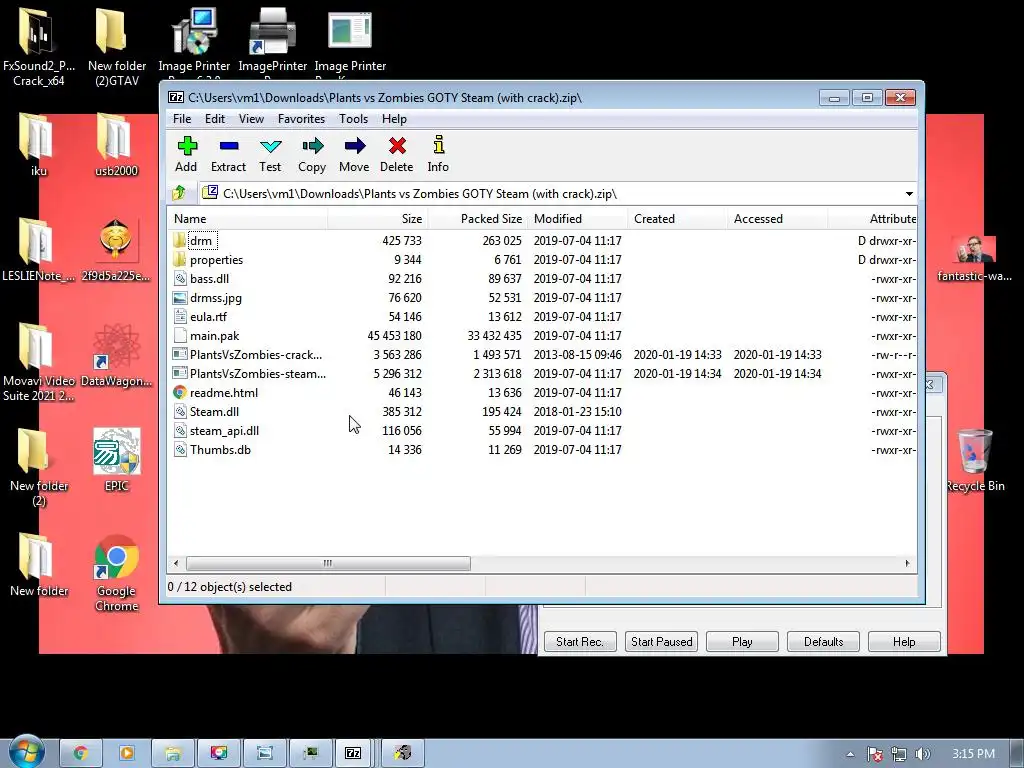1024x768 pixels.
Task: Select the drmss.jpg image icon
Action: coord(180,298)
